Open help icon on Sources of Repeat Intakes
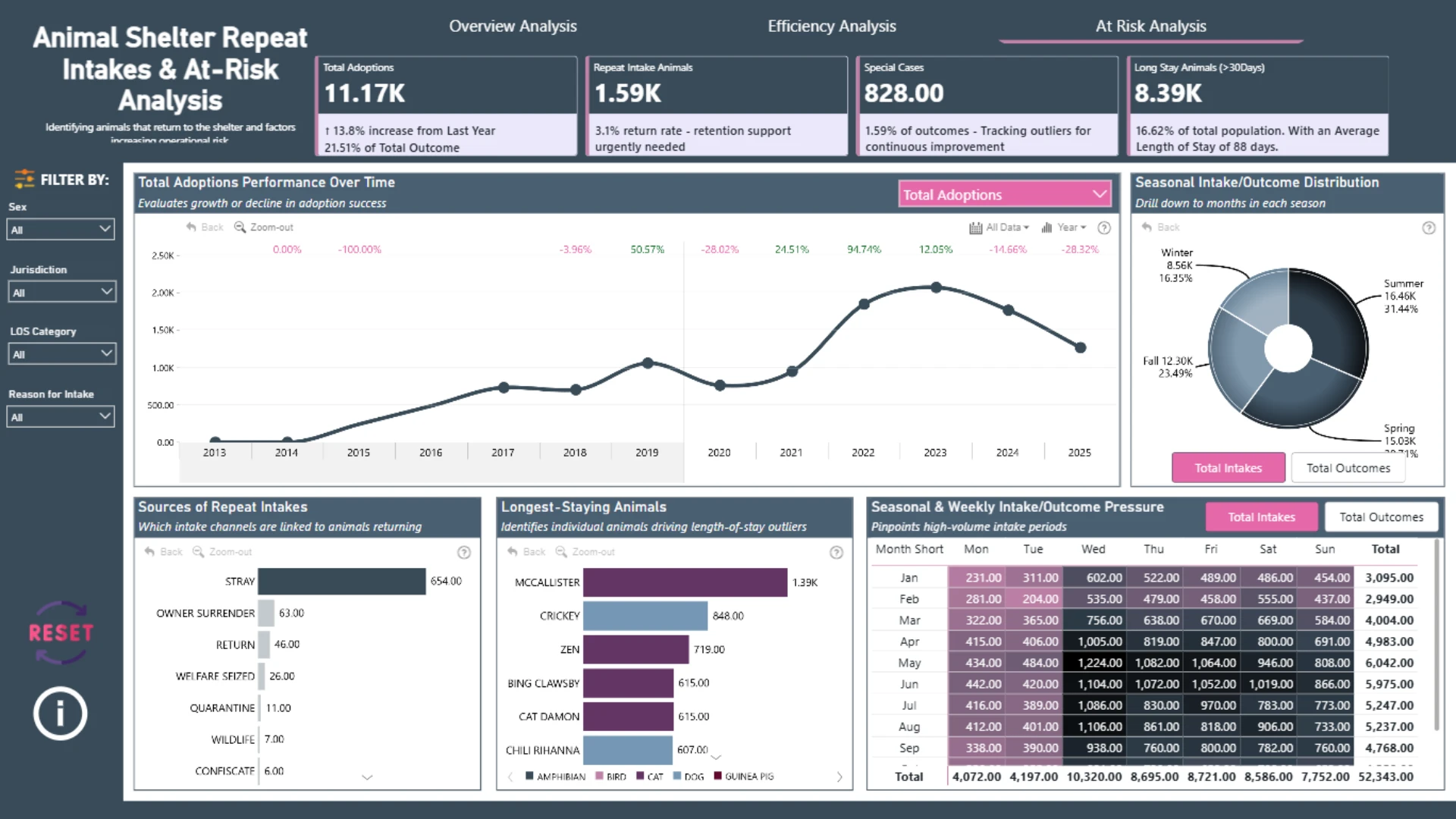The height and width of the screenshot is (819, 1456). (464, 553)
